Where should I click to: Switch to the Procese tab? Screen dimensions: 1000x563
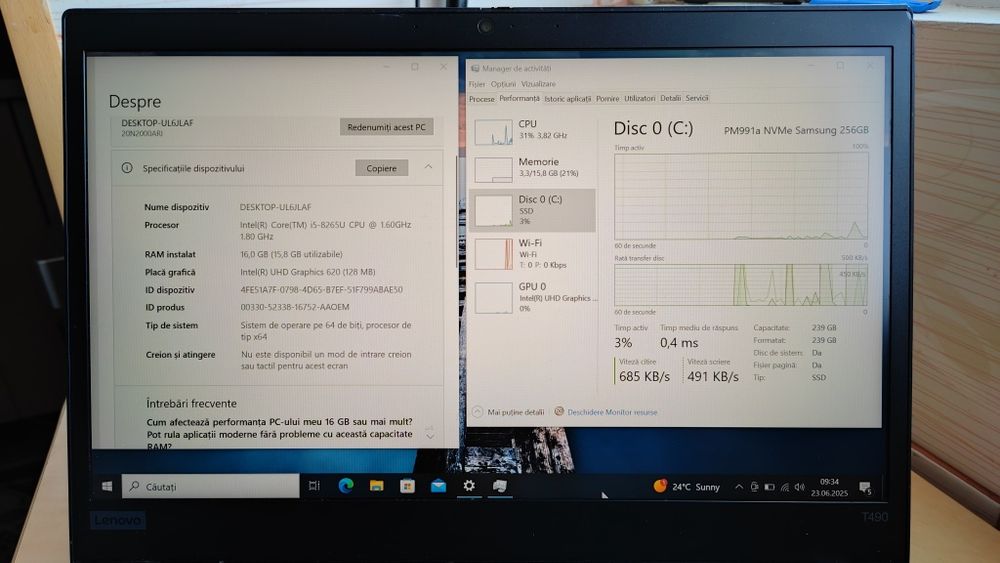point(482,99)
